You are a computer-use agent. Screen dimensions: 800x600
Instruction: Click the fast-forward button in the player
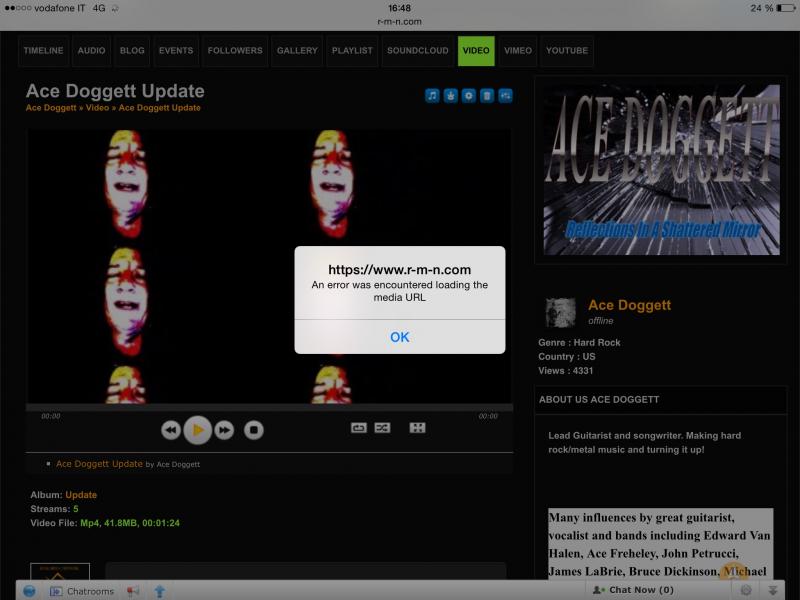click(x=225, y=430)
